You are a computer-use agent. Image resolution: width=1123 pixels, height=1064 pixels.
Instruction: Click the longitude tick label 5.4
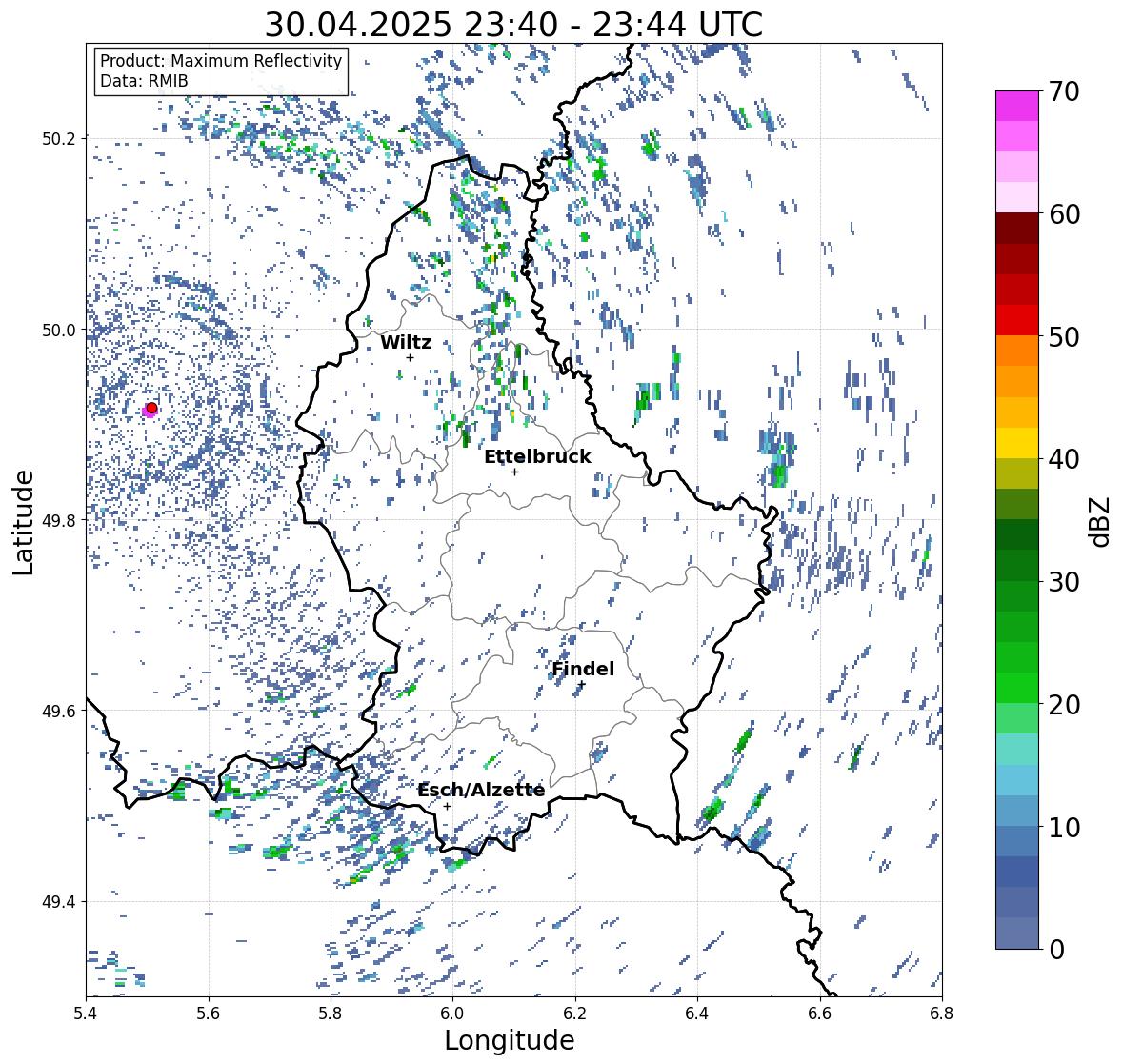click(x=86, y=1013)
